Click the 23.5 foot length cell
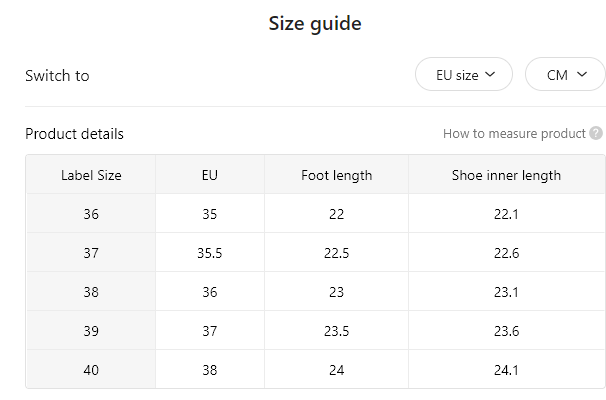 [x=337, y=331]
